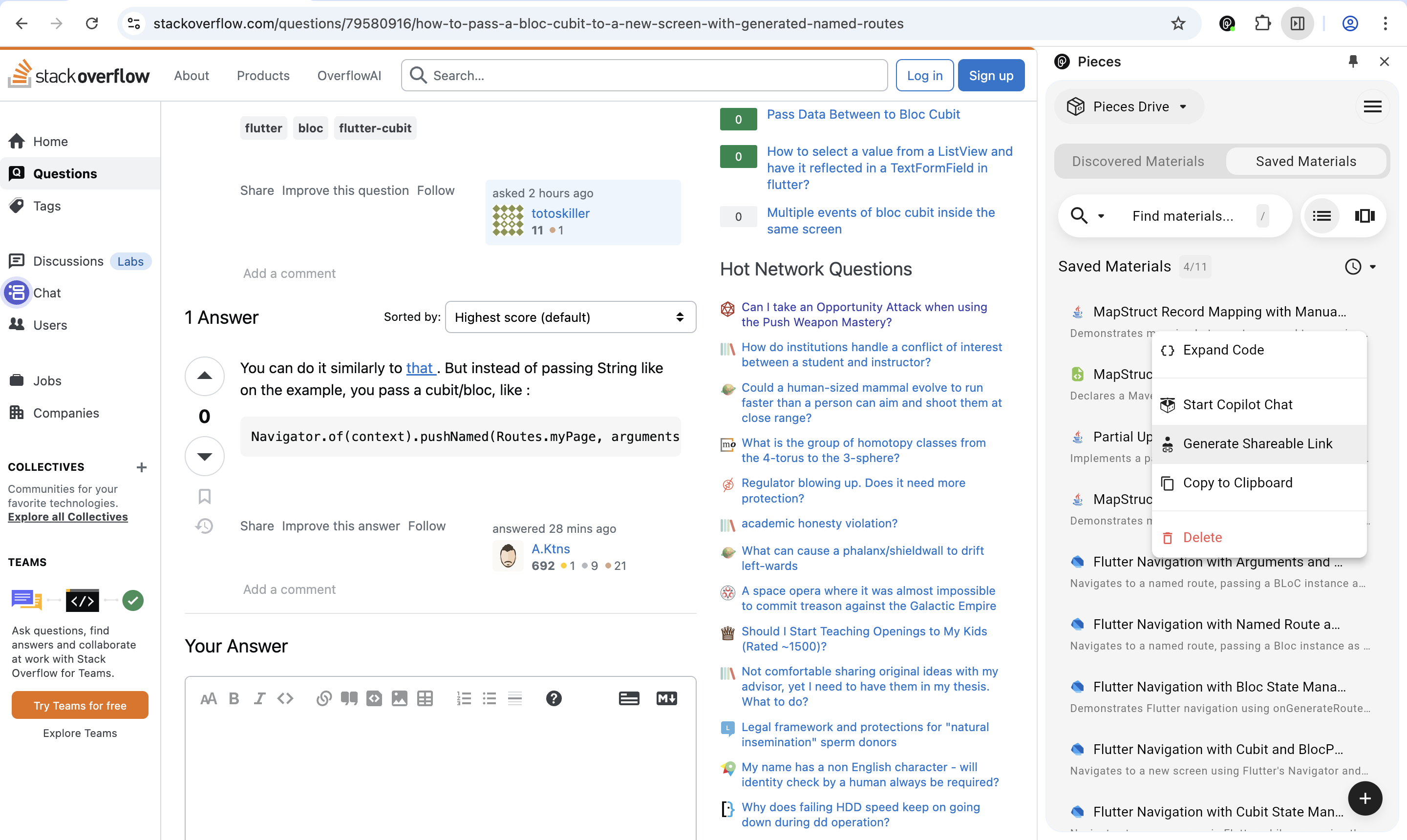Downvote the answer by A.Ktns
Viewport: 1407px width, 840px height.
(x=204, y=456)
